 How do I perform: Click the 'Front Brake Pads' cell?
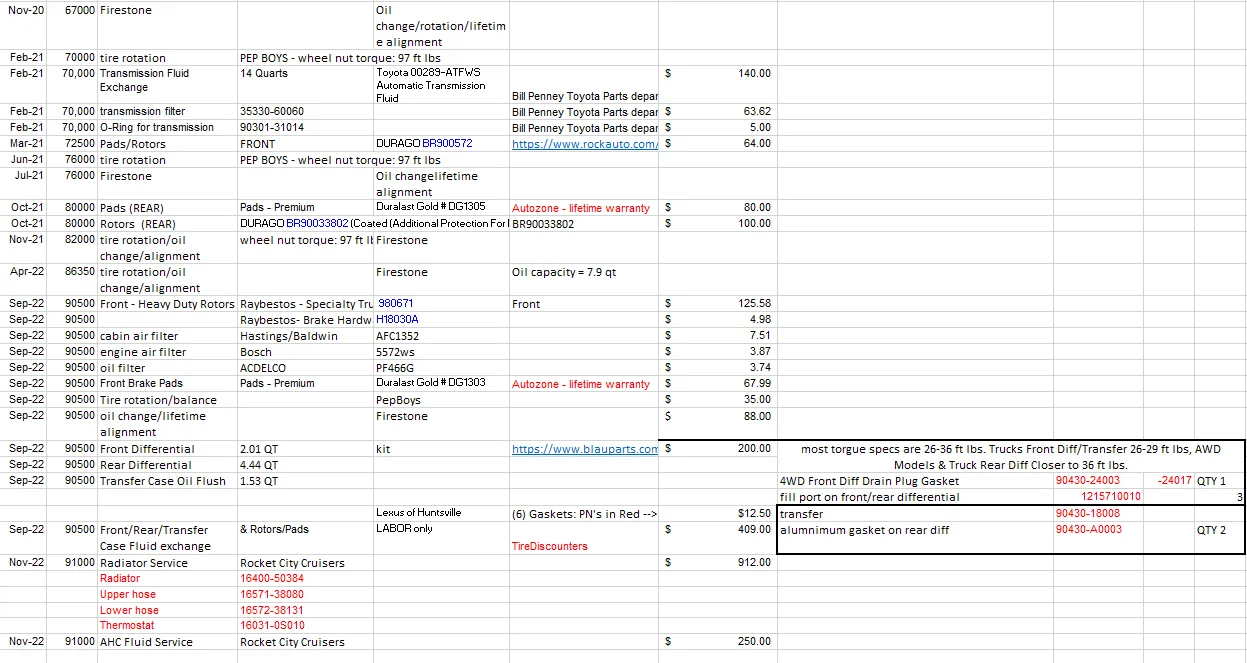tap(167, 383)
